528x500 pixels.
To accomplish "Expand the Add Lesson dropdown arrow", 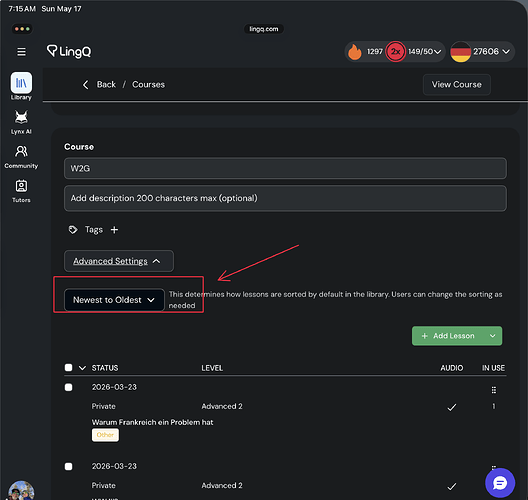I will [x=492, y=336].
